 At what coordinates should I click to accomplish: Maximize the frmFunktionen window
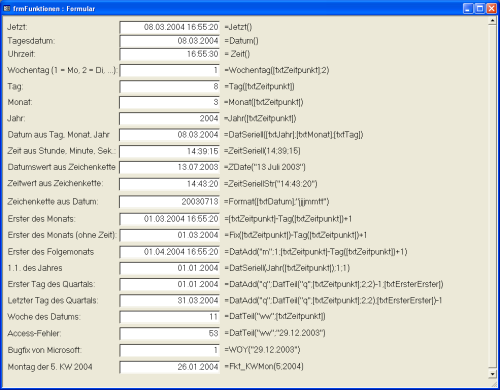click(480, 8)
